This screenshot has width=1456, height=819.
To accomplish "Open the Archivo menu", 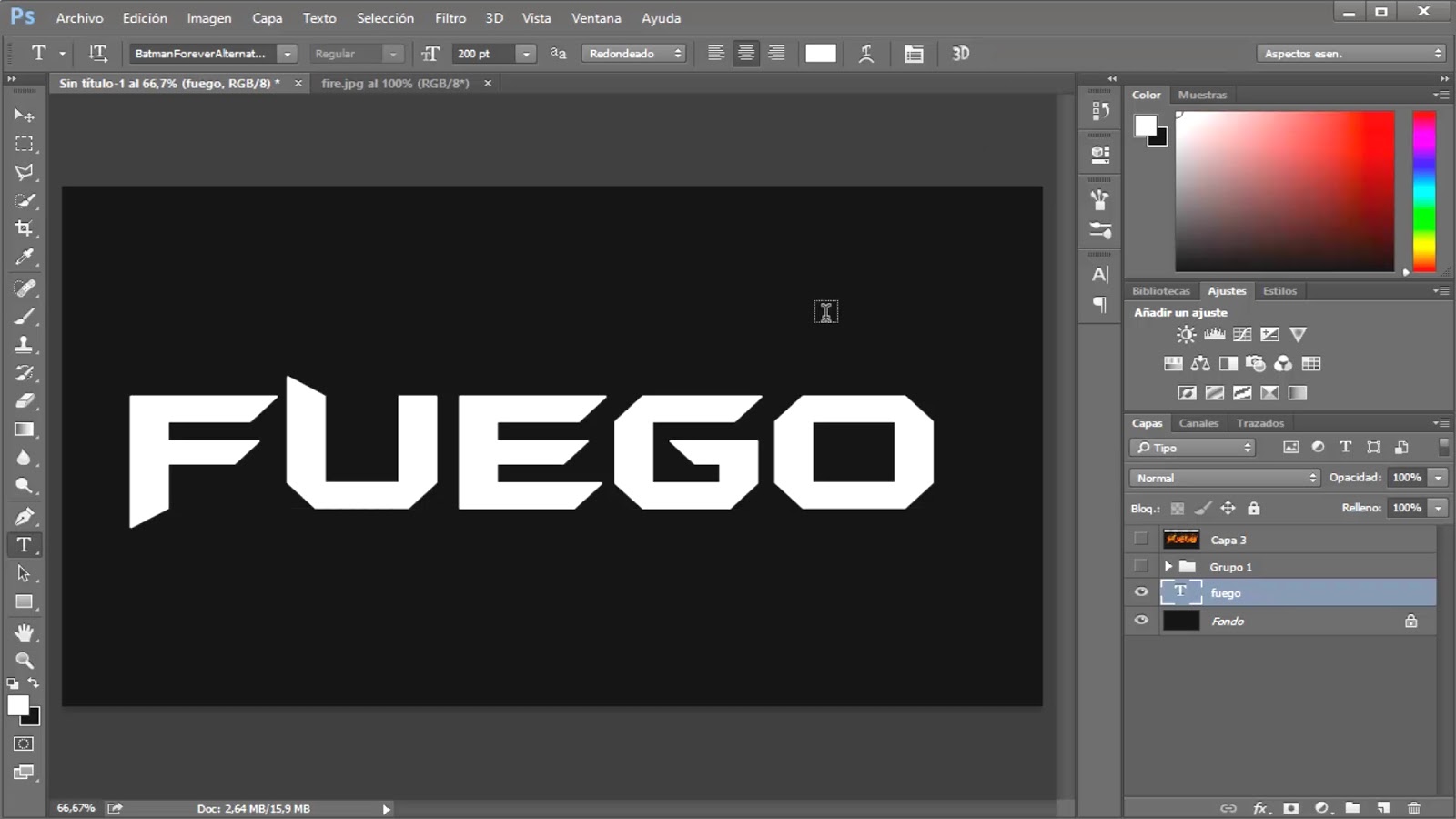I will [x=79, y=18].
